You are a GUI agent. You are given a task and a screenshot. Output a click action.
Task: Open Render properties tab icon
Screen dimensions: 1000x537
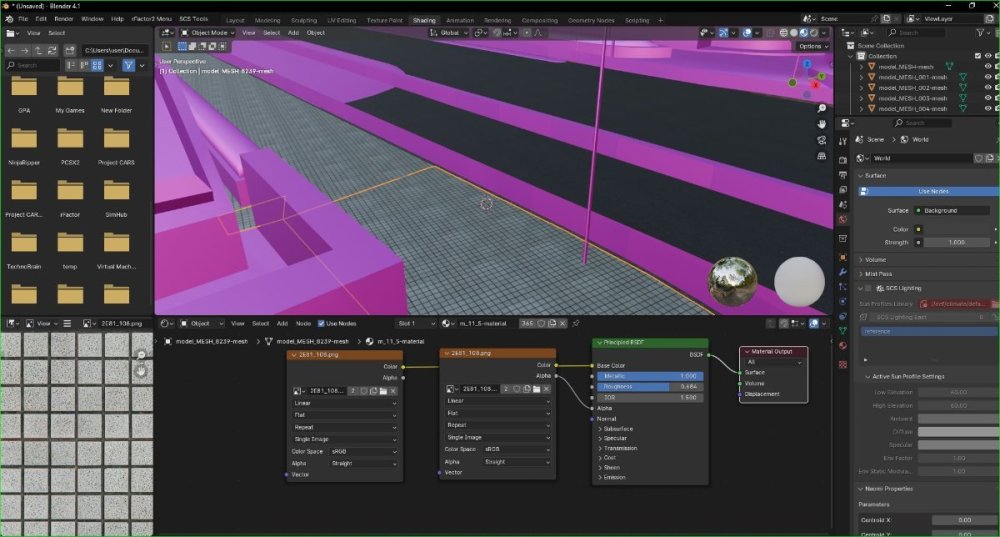[x=842, y=160]
